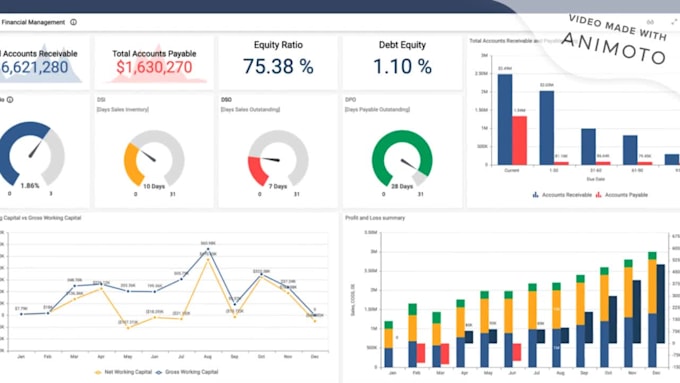Viewport: 680px width, 383px height.
Task: Click the info icon above the blue gauge
Action: point(10,100)
